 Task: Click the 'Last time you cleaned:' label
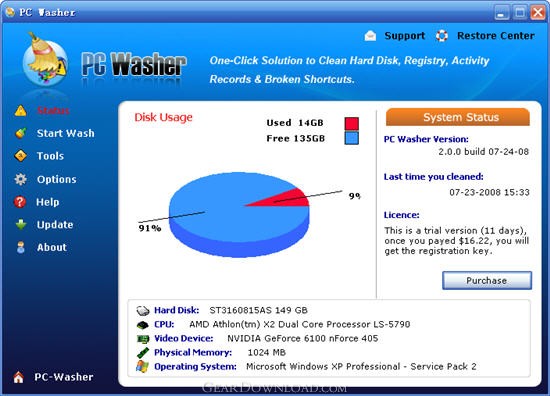tap(434, 177)
